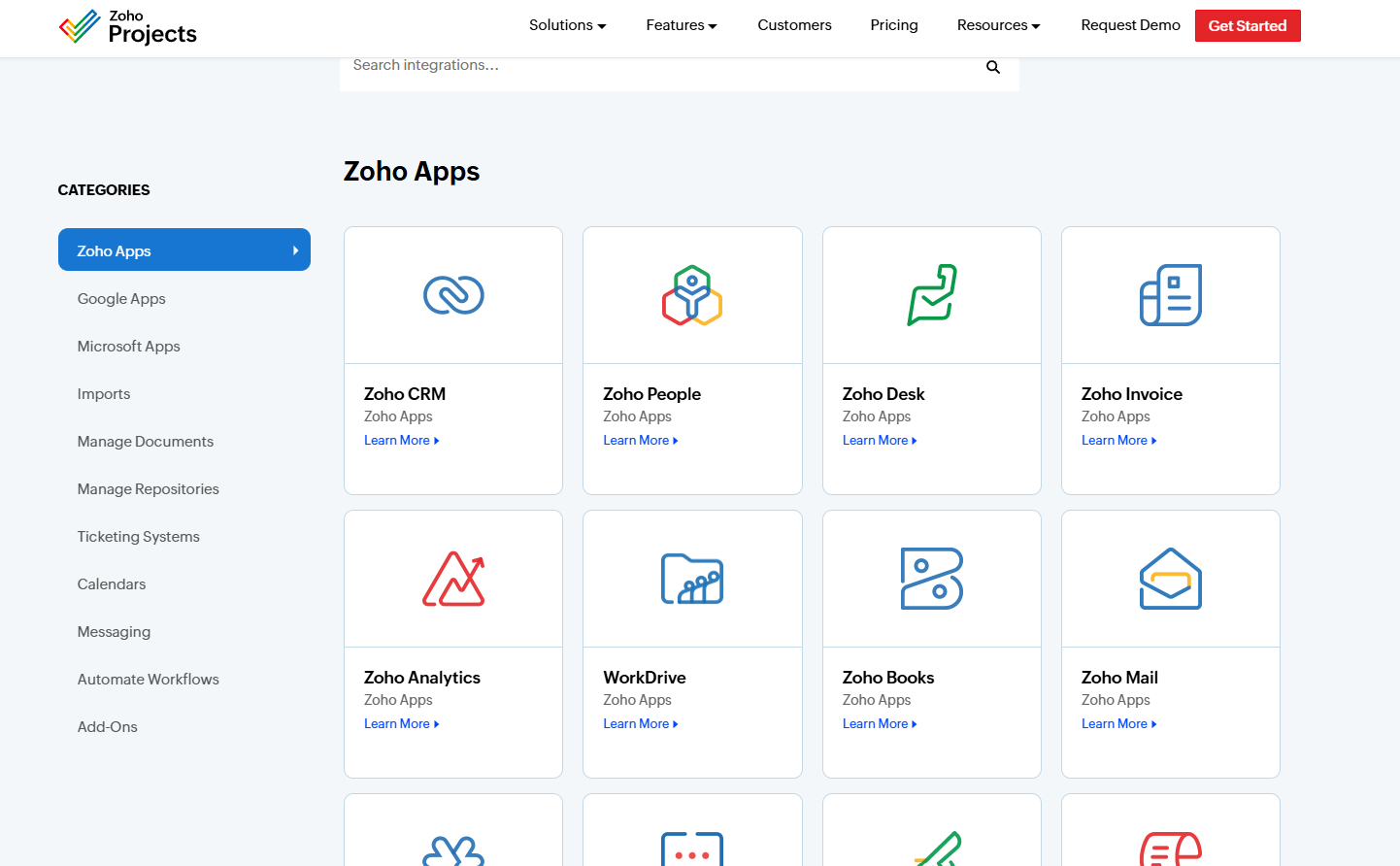Open the Pricing page
The width and height of the screenshot is (1400, 866).
click(894, 25)
